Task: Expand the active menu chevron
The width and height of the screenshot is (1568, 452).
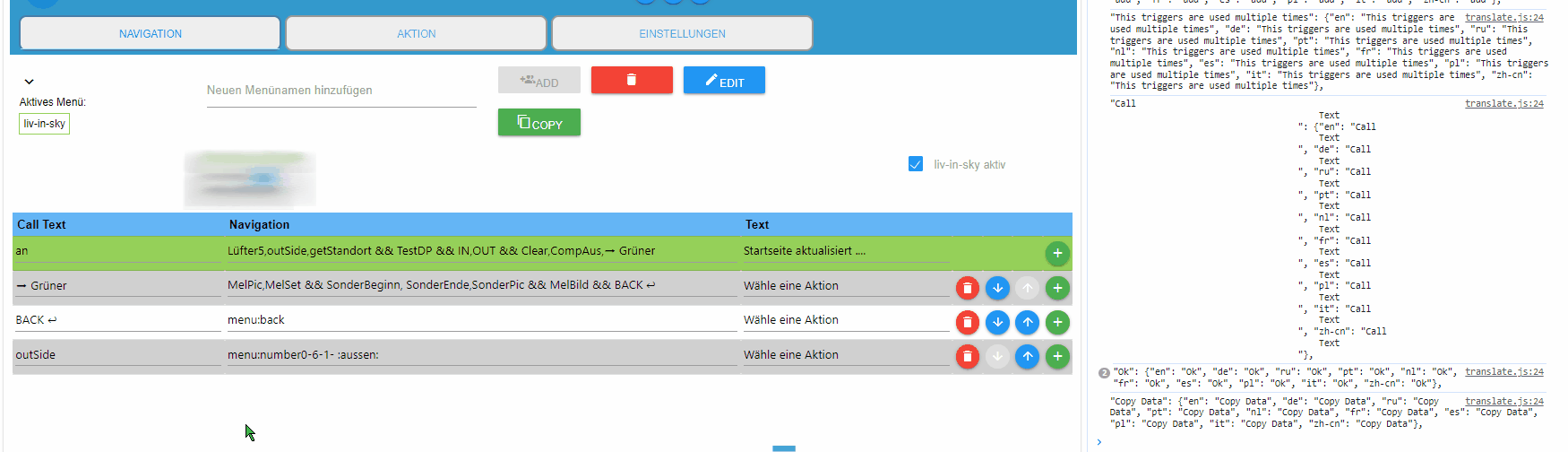Action: coord(29,82)
